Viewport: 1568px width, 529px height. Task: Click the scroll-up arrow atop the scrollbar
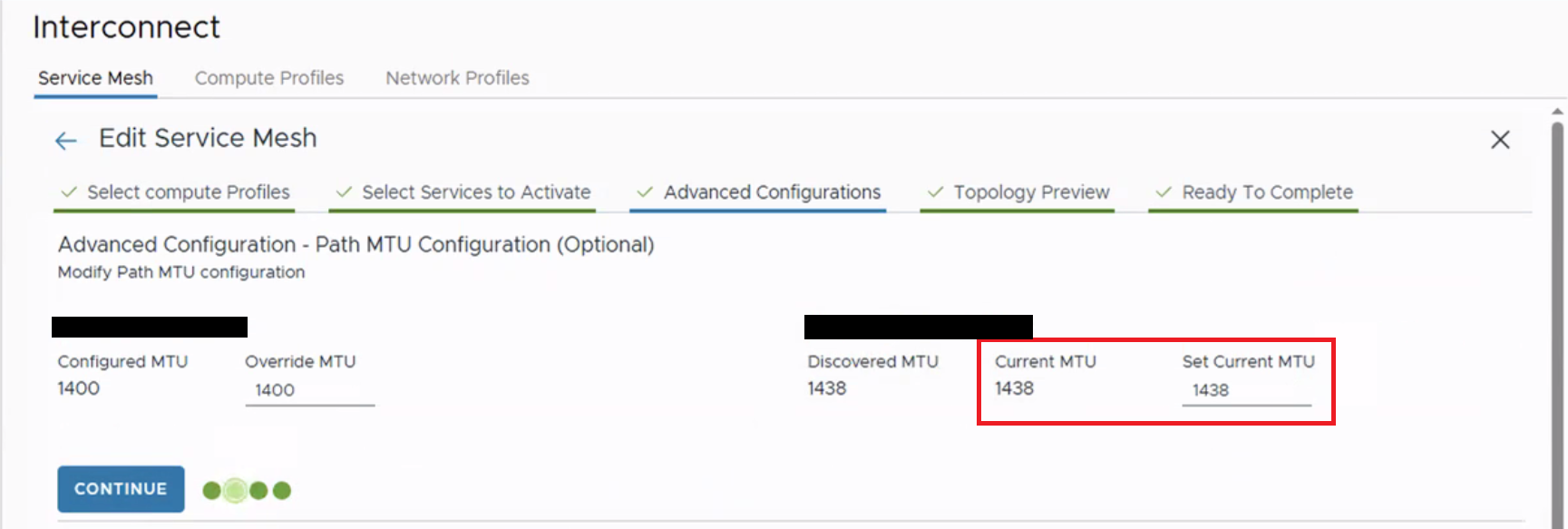click(x=1557, y=113)
